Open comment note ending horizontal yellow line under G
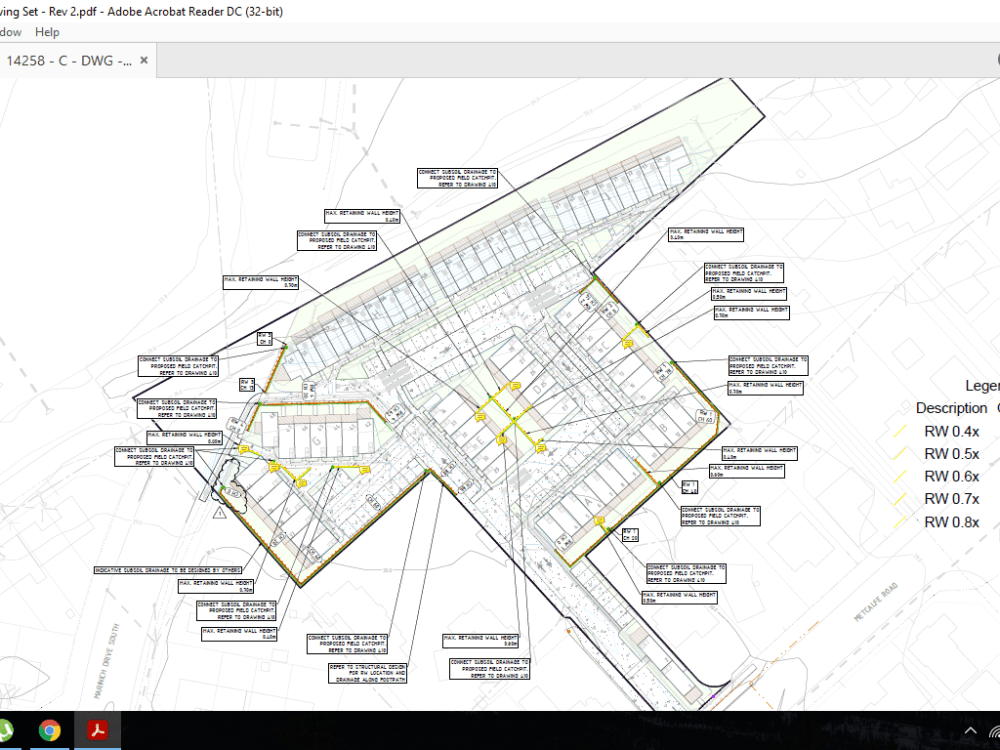The height and width of the screenshot is (750, 1000). tap(365, 470)
